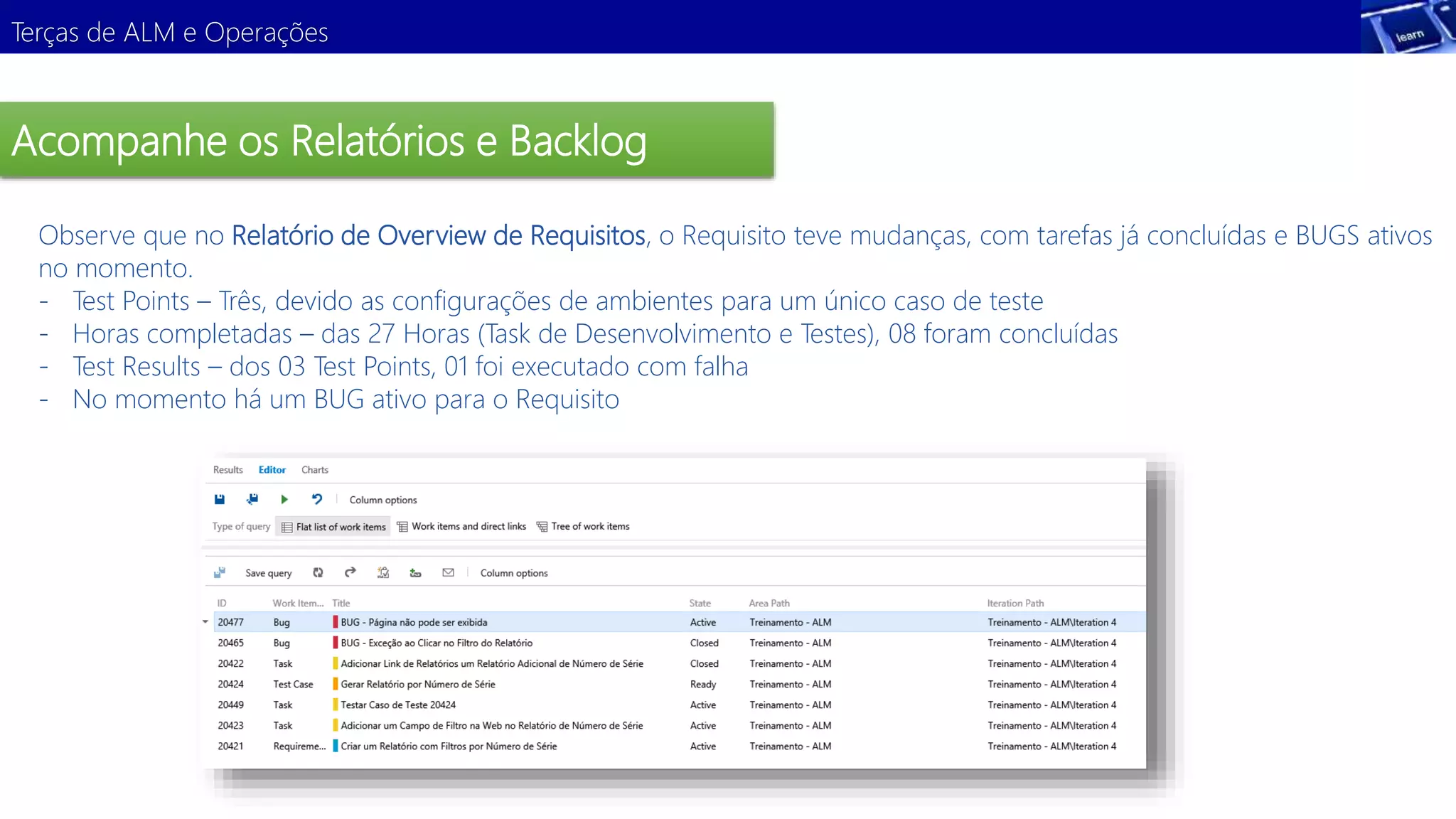Click the learn key image in header corner
This screenshot has width=1456, height=819.
(1408, 26)
